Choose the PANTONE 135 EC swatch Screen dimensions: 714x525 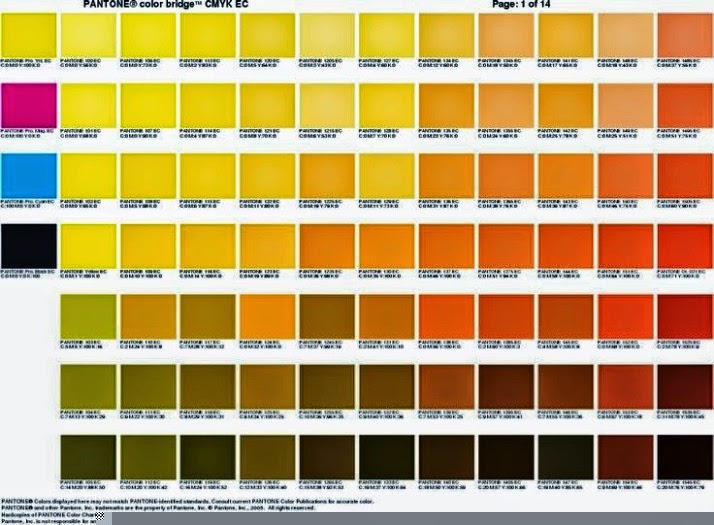(446, 105)
